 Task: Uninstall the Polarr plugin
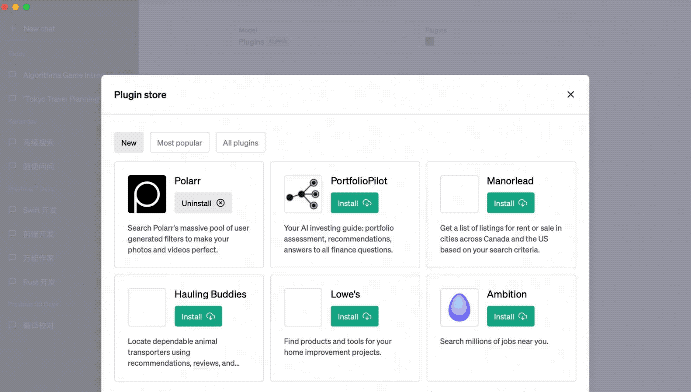pos(203,203)
